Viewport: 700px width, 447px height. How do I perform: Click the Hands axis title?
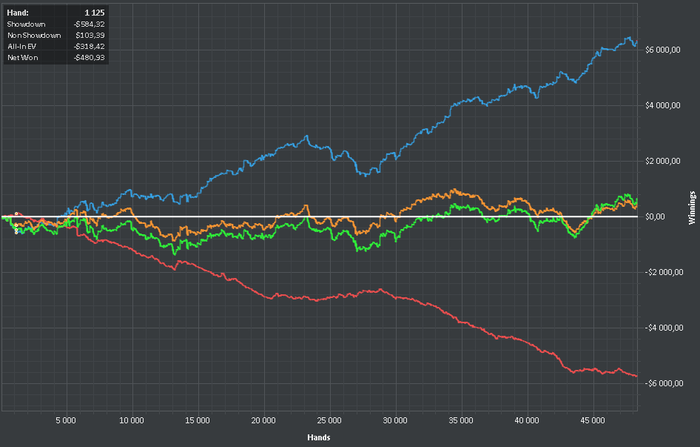tap(319, 437)
